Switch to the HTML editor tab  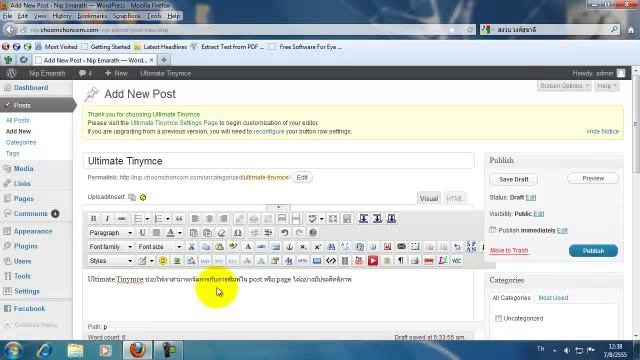(454, 198)
